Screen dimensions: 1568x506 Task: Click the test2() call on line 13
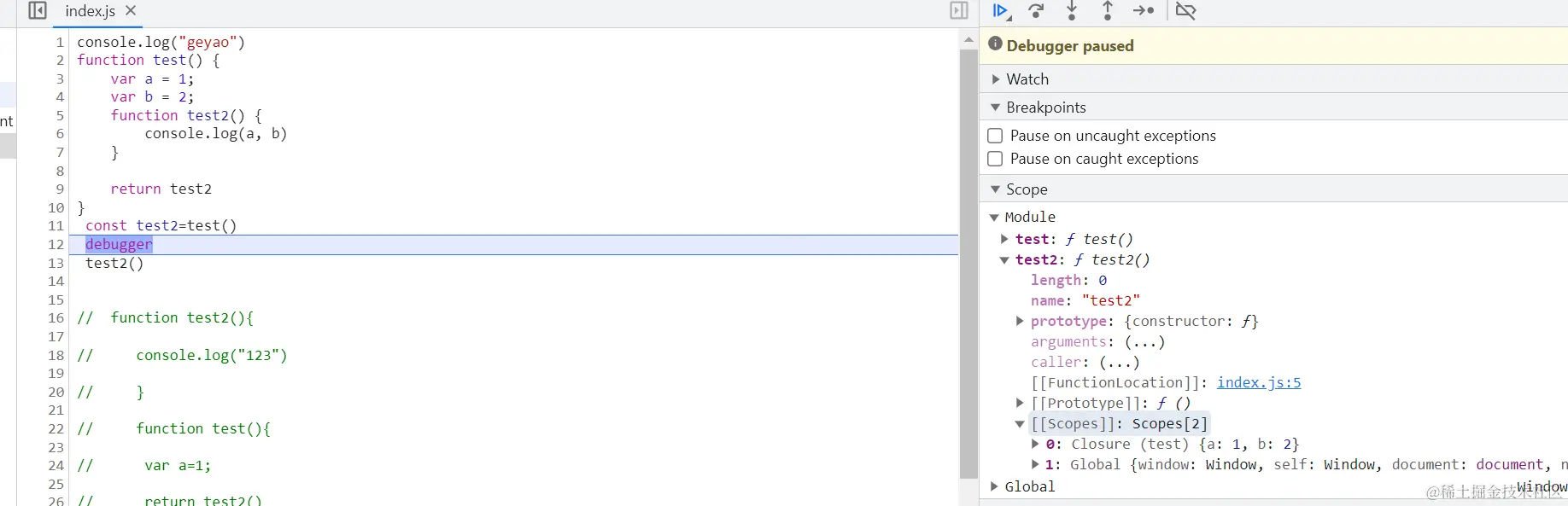tap(114, 263)
